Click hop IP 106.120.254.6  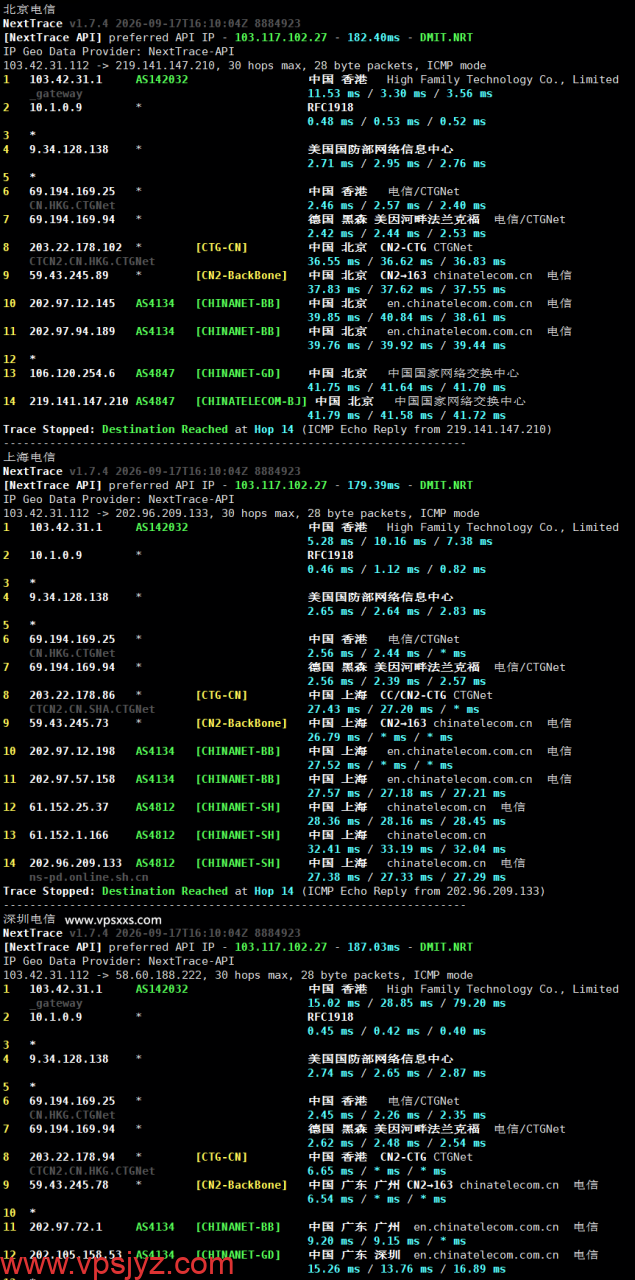[x=72, y=373]
